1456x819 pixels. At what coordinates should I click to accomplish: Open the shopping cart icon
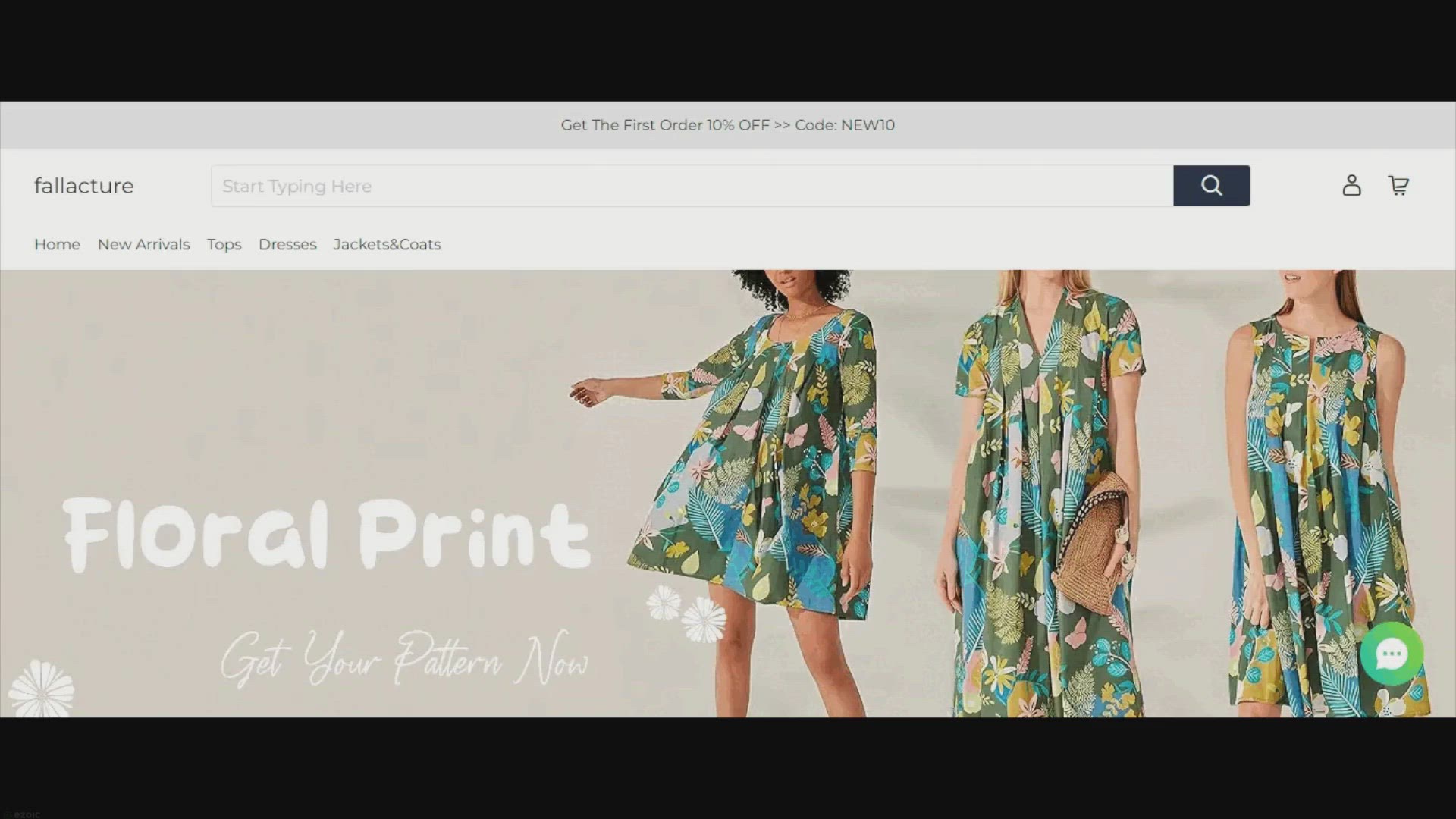(1398, 186)
